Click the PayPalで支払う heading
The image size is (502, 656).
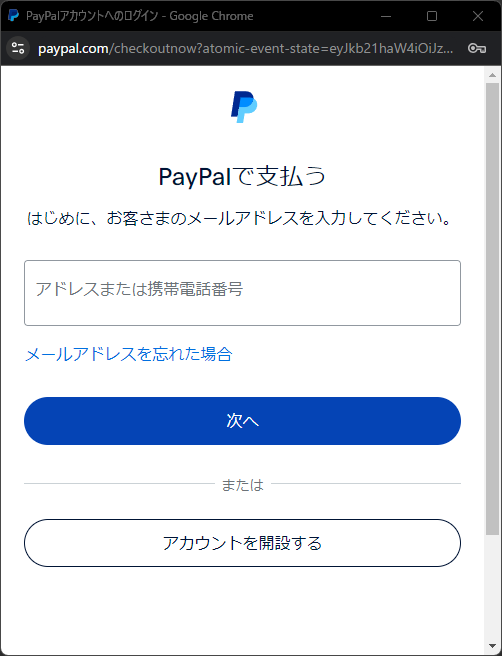tap(242, 176)
